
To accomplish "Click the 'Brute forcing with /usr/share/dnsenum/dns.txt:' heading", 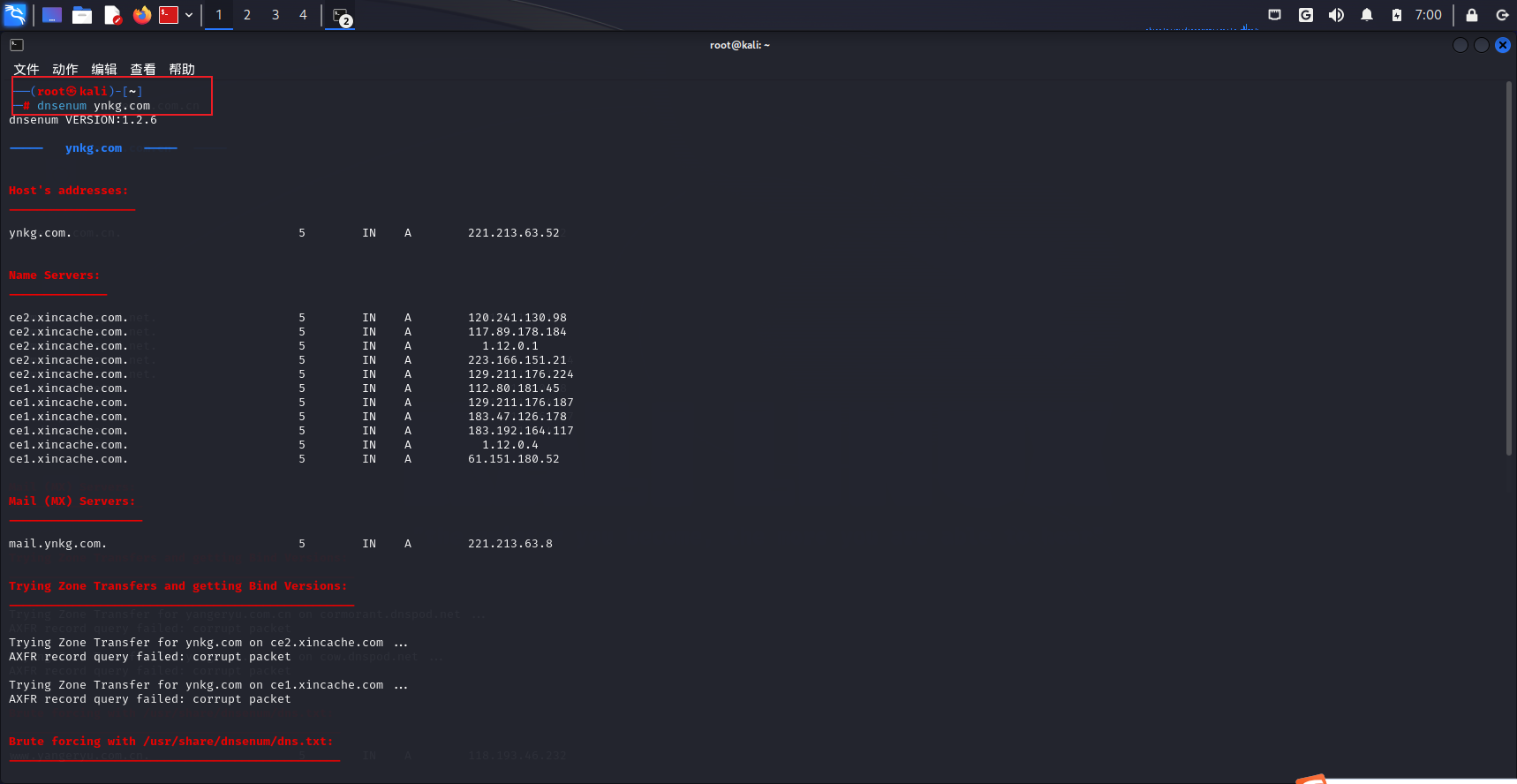I will (x=170, y=742).
